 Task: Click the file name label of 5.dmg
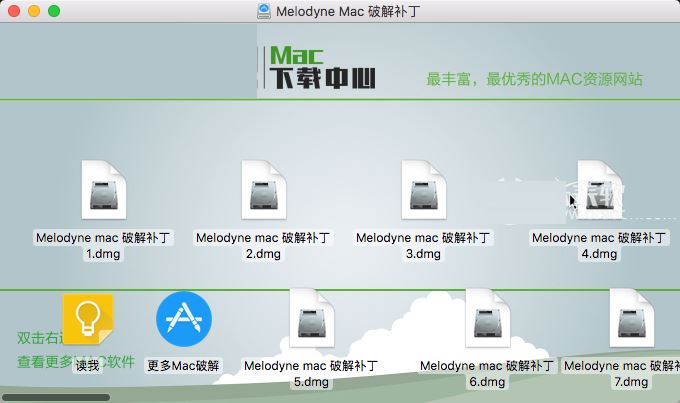pyautogui.click(x=311, y=374)
